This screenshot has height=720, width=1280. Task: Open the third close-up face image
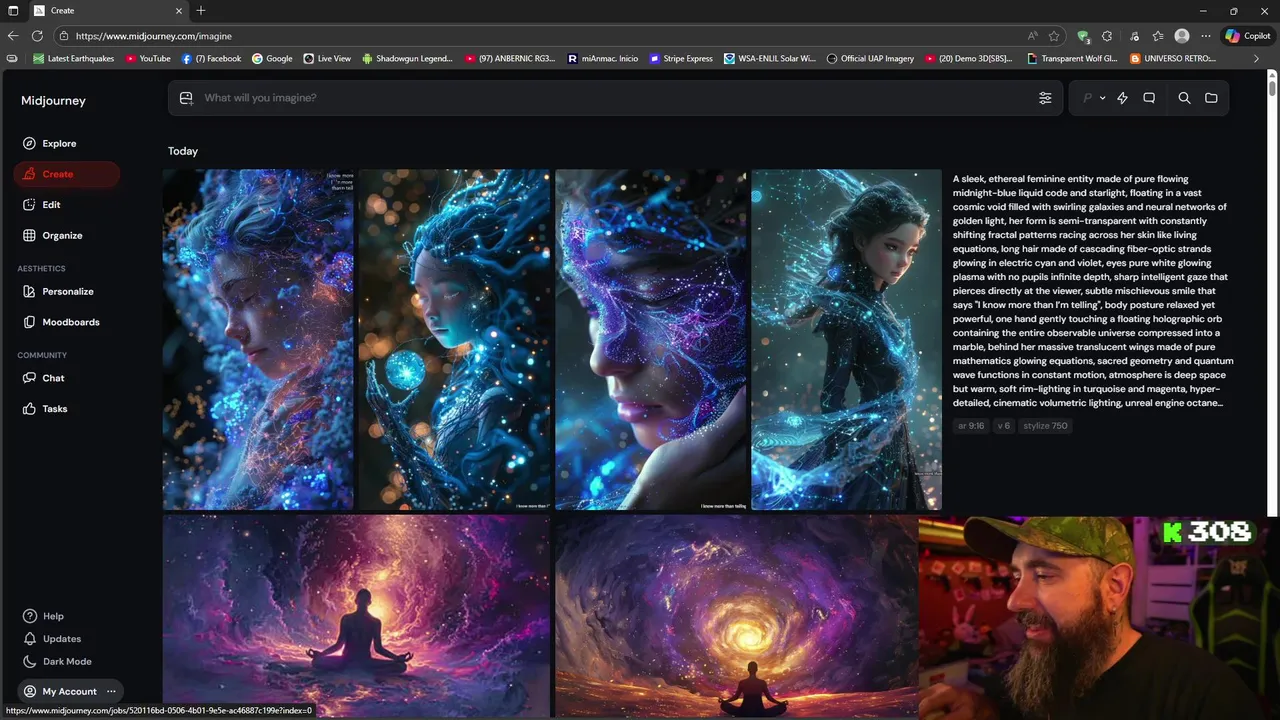click(x=651, y=339)
